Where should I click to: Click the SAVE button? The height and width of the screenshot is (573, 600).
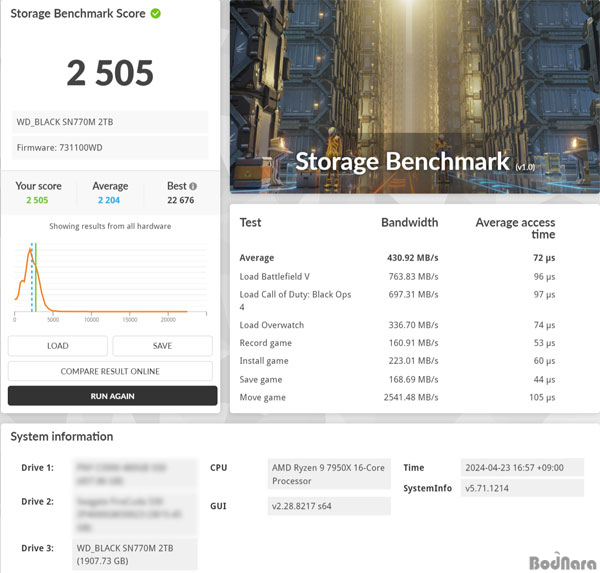[x=163, y=346]
